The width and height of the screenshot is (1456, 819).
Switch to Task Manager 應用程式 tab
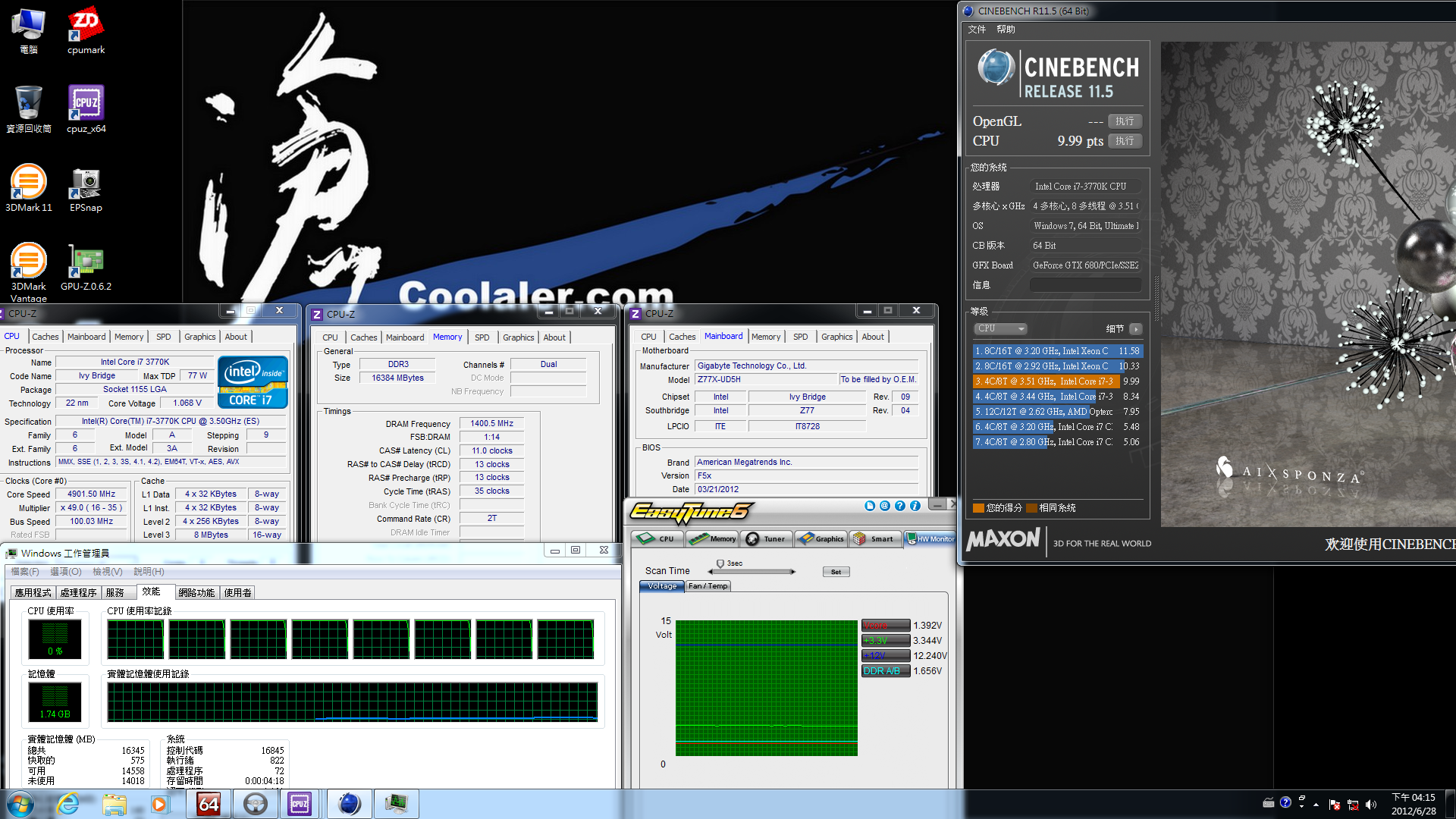click(x=33, y=592)
